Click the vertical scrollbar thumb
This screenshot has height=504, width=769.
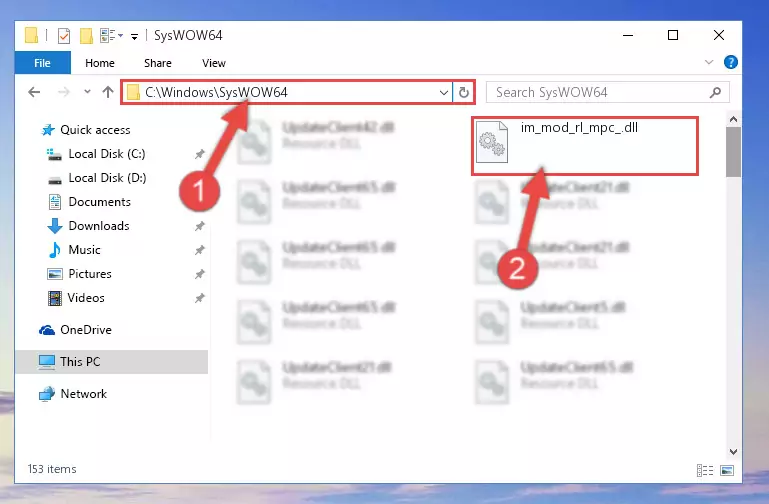point(733,152)
